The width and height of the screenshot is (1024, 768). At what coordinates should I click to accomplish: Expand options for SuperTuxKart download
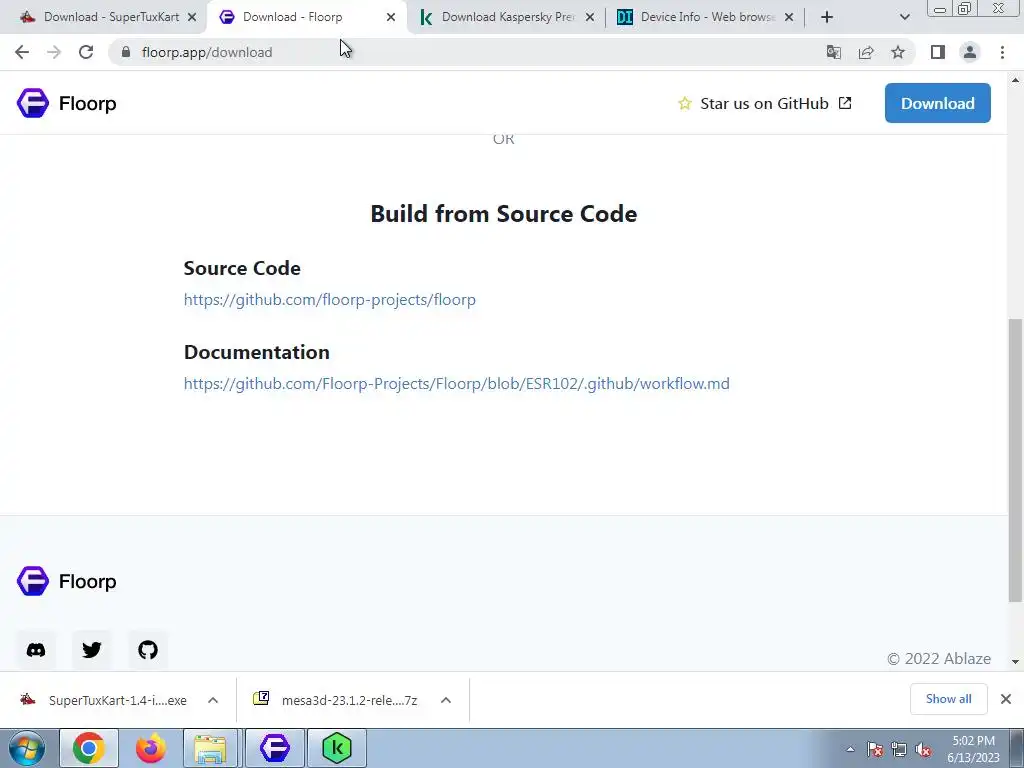pos(213,700)
